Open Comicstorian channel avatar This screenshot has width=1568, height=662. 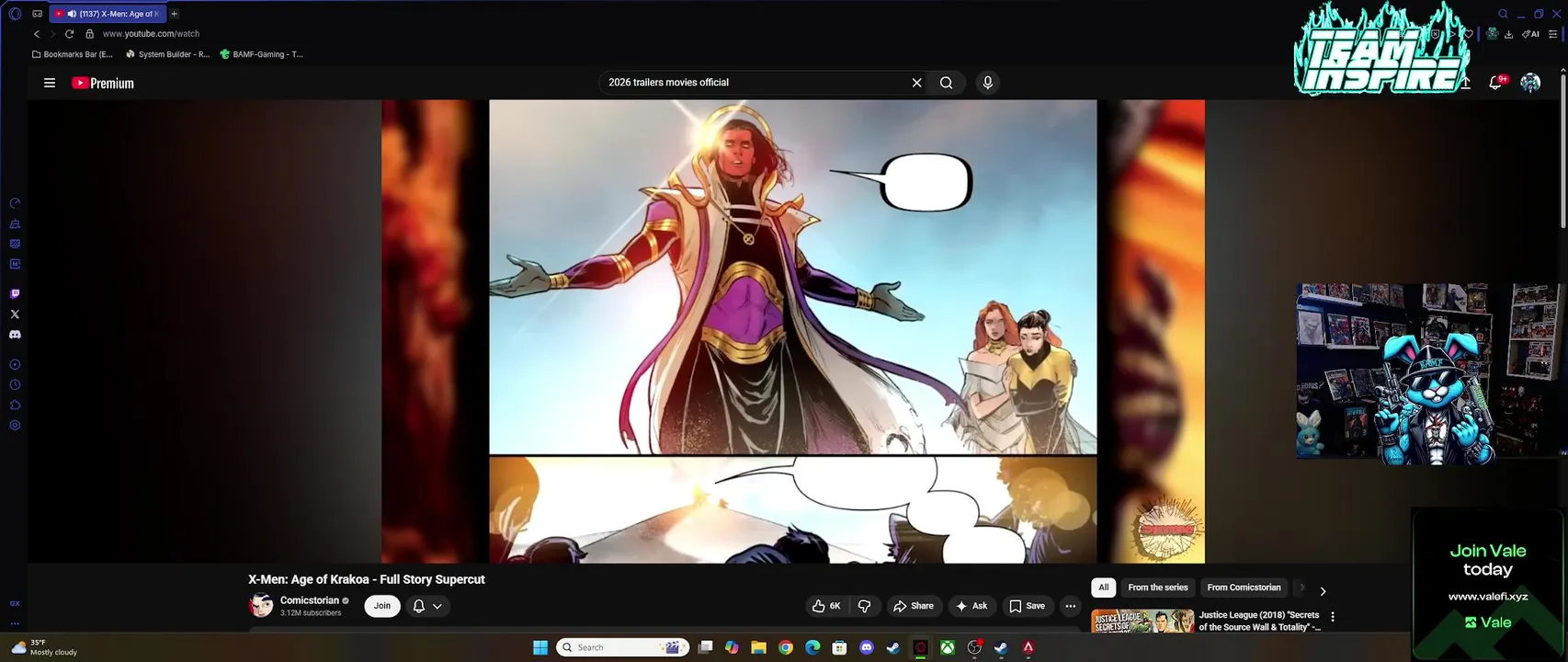point(261,605)
